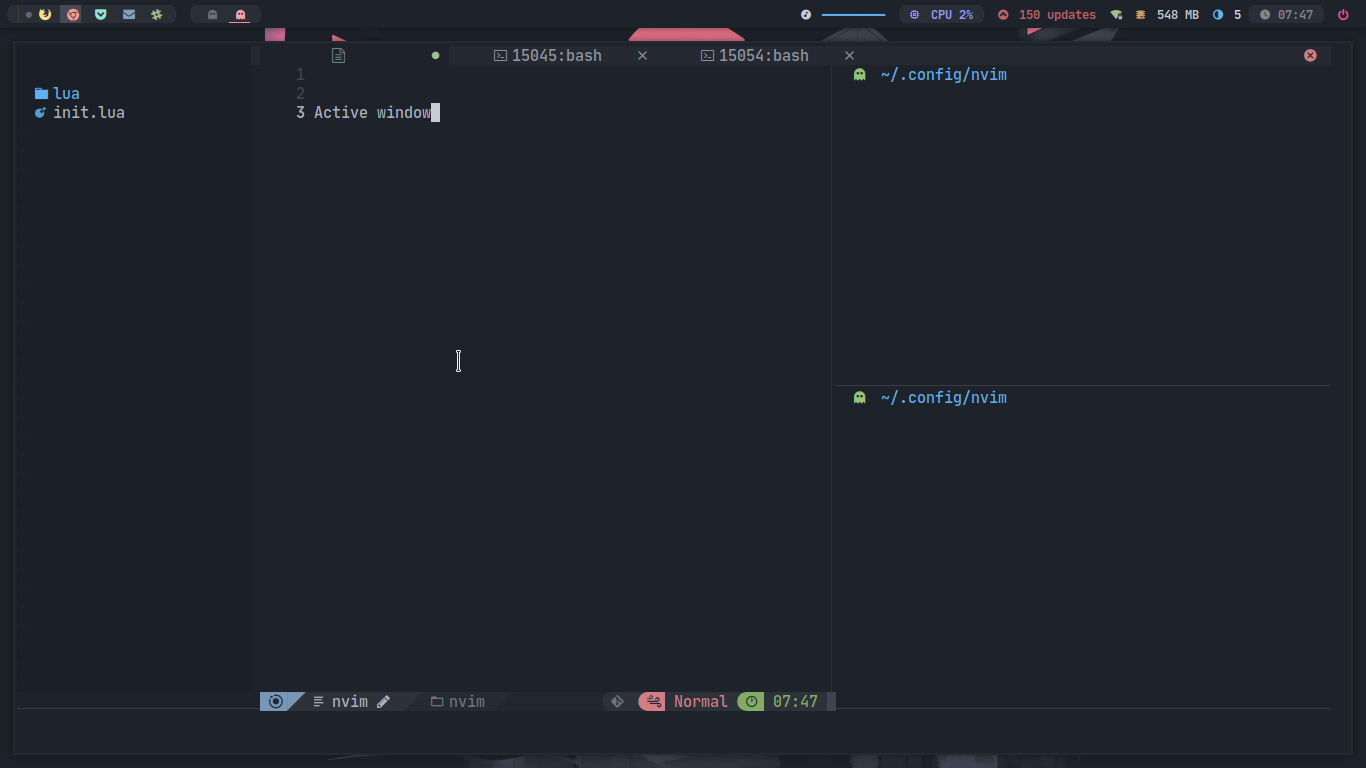Screen dimensions: 1366x768
Task: Expand the lua folder in the file tree
Action: (x=65, y=93)
